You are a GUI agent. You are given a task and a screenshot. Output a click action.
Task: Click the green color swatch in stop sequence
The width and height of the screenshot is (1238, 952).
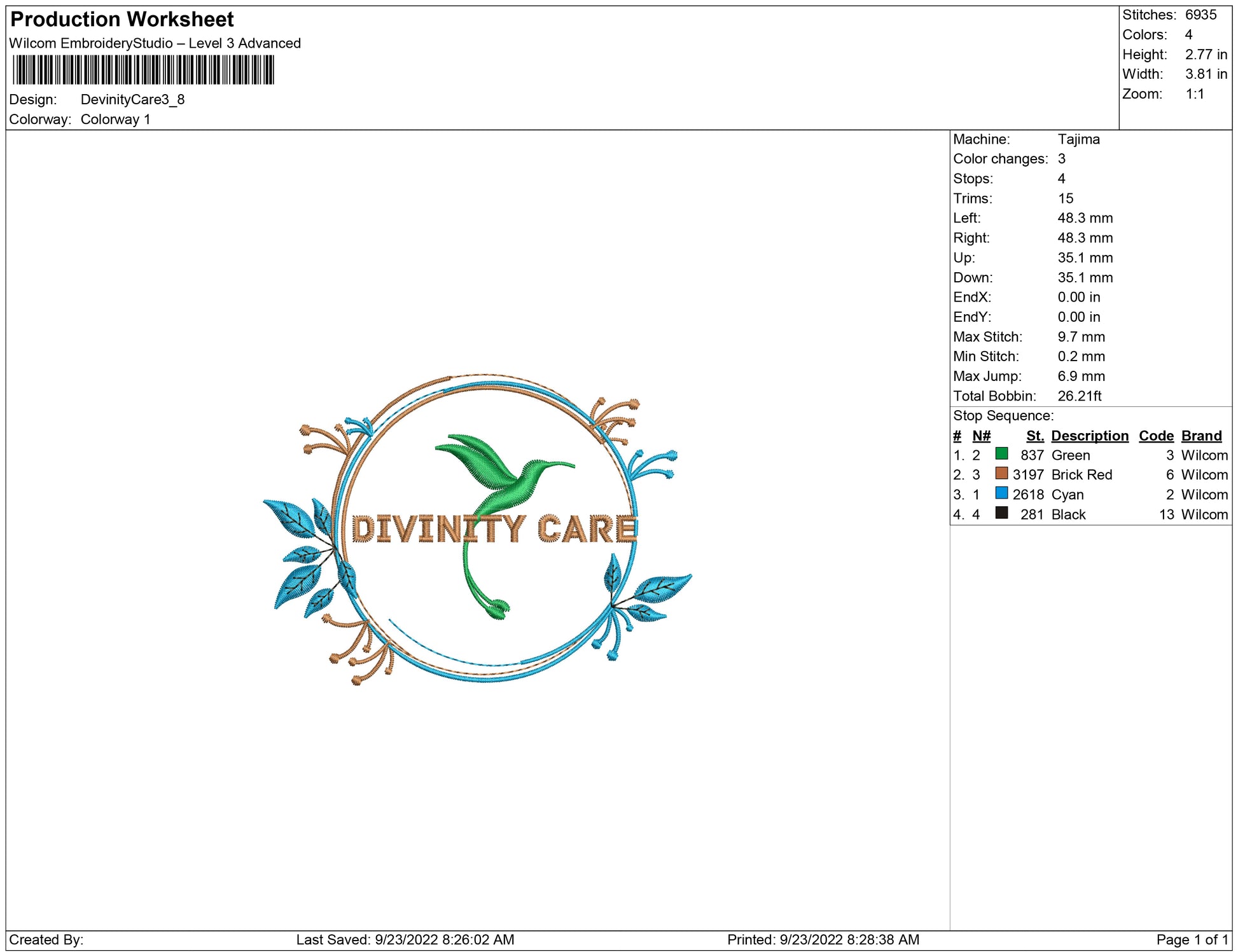click(x=1001, y=453)
